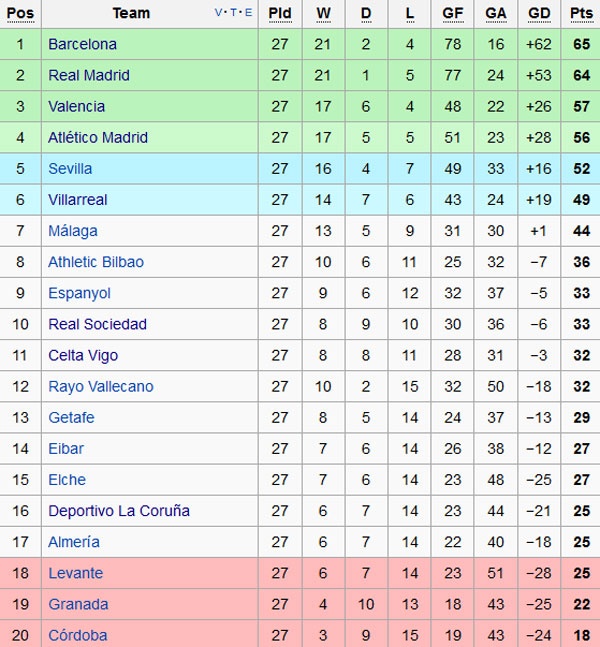Click the V (view template) link
600x647 pixels.
tap(219, 13)
